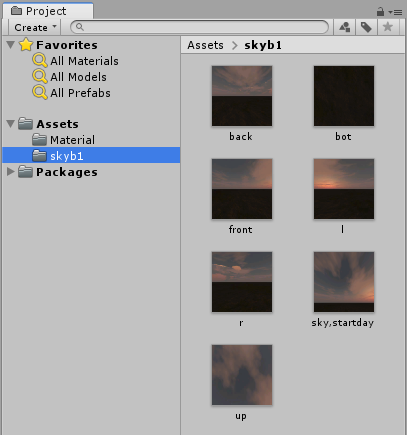Screen dimensions: 407x435
Task: Click the magnifier icon beside All Materials
Action: (40, 61)
